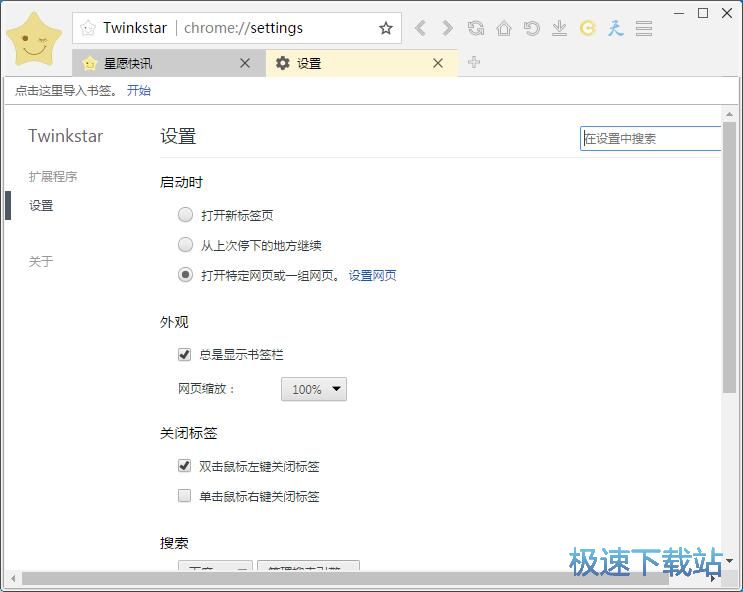Click the 设置网页 link
The height and width of the screenshot is (592, 743).
[x=372, y=276]
